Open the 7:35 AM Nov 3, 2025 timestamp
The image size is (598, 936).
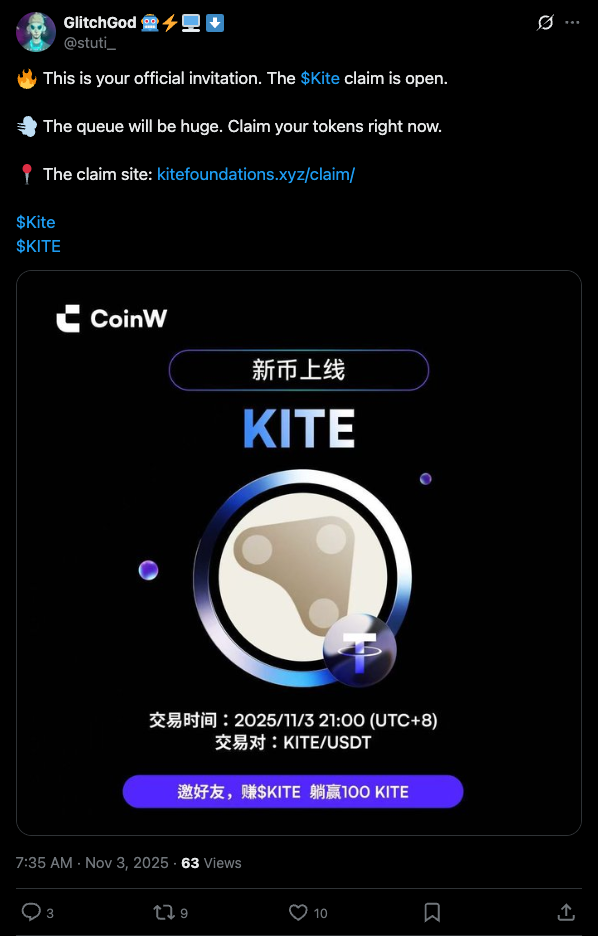point(92,863)
